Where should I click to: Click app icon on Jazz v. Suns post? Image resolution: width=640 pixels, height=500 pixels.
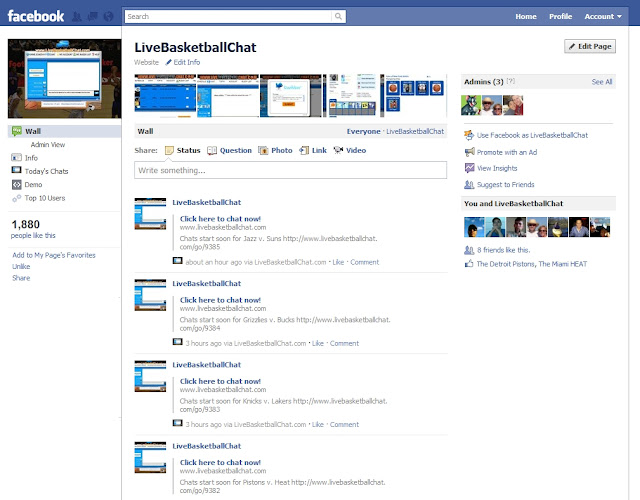click(177, 260)
